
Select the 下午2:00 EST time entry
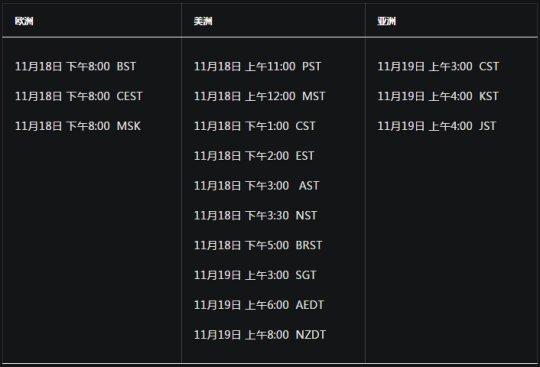pos(254,156)
